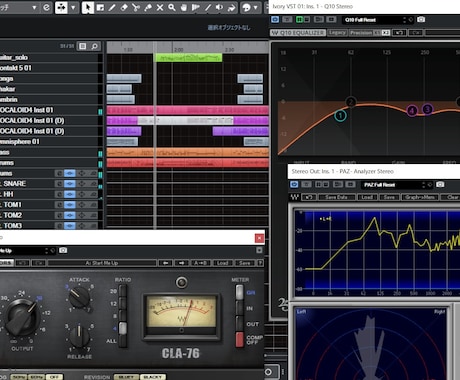This screenshot has width=460, height=380.
Task: Click Save Data in PAZ Analyzer
Action: tap(336, 197)
